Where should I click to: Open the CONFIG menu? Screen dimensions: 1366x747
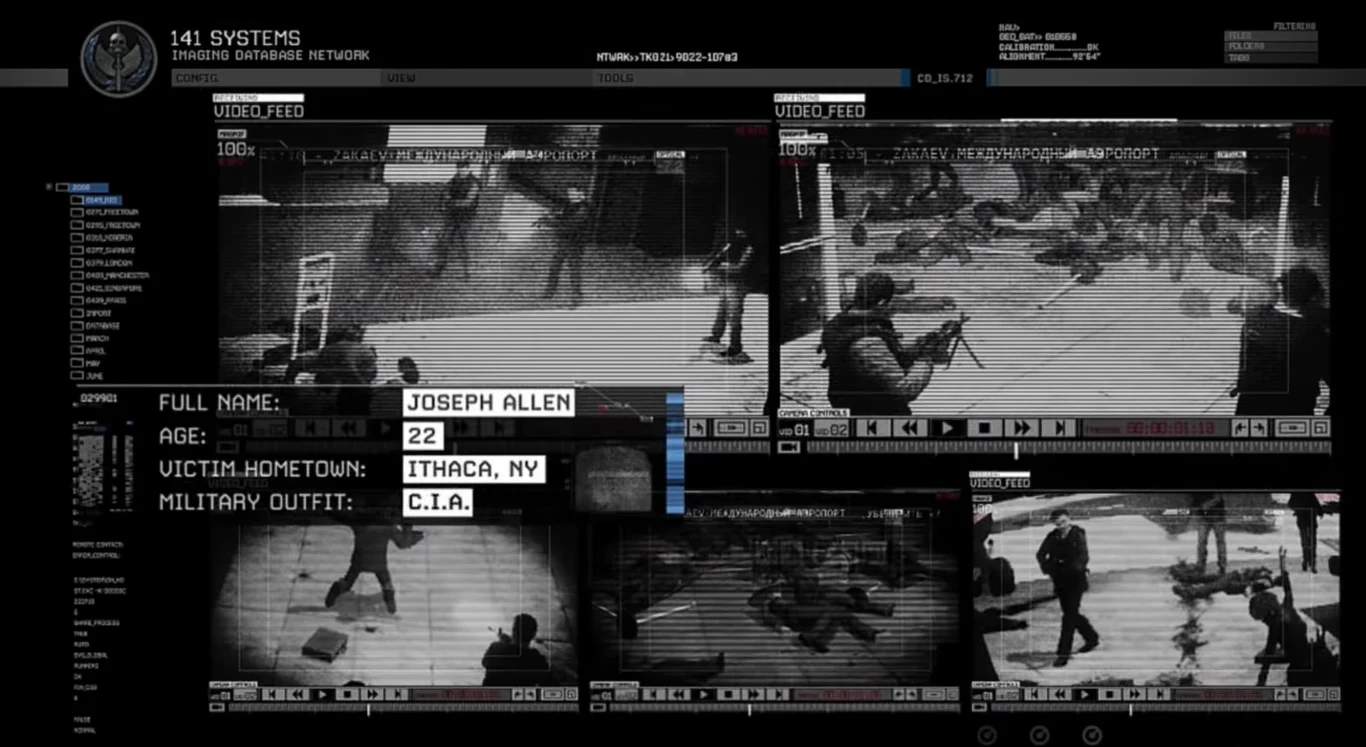tap(197, 78)
